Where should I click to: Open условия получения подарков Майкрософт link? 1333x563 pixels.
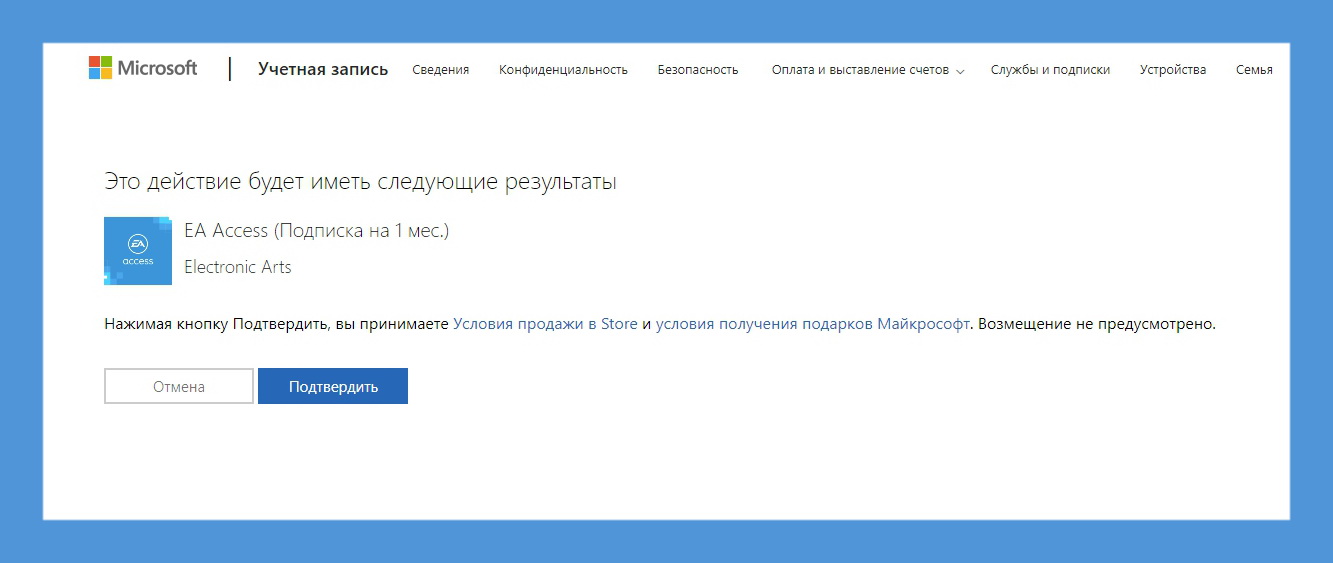[812, 325]
